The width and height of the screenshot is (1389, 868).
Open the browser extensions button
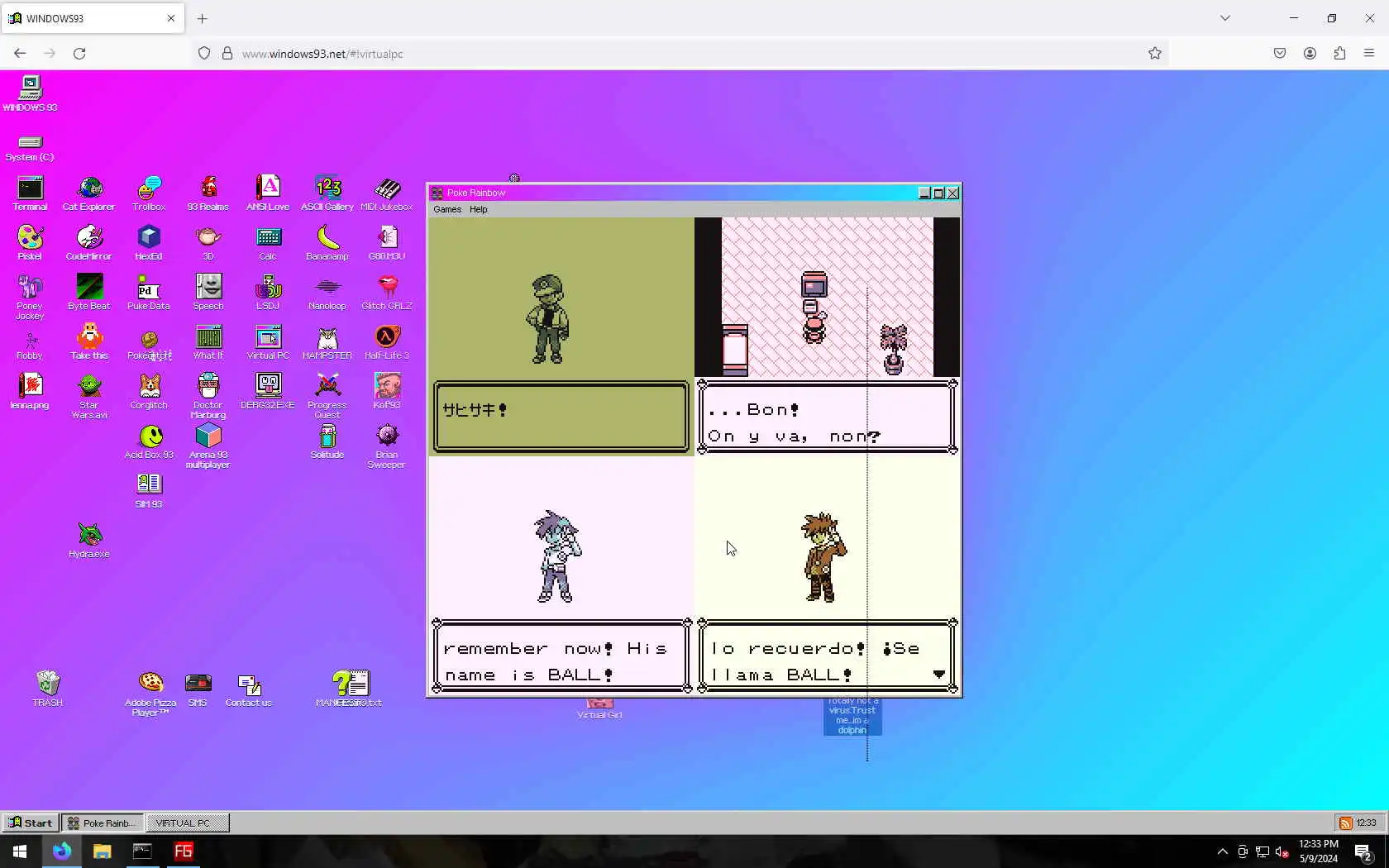[x=1339, y=53]
